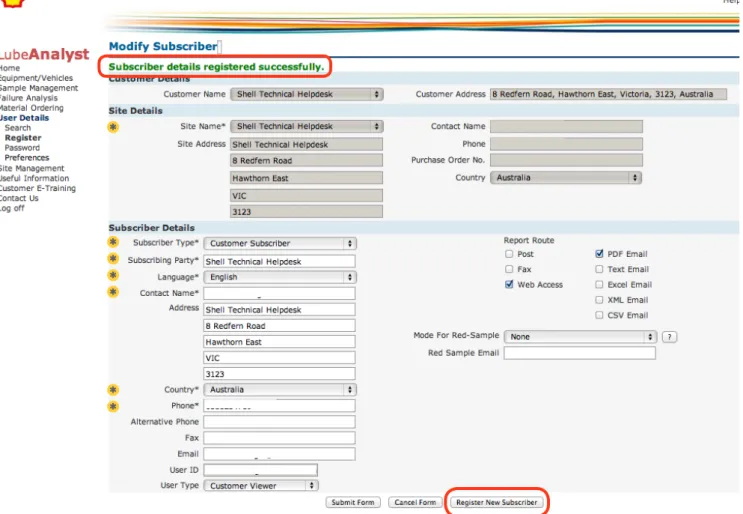
Task: Click Log off in the sidebar
Action: 12,208
